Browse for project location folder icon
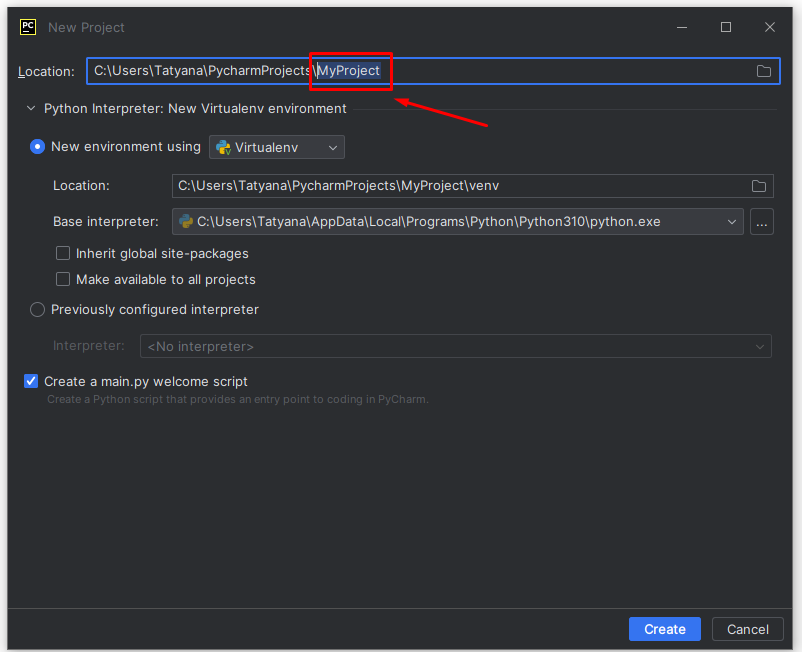 coord(764,71)
